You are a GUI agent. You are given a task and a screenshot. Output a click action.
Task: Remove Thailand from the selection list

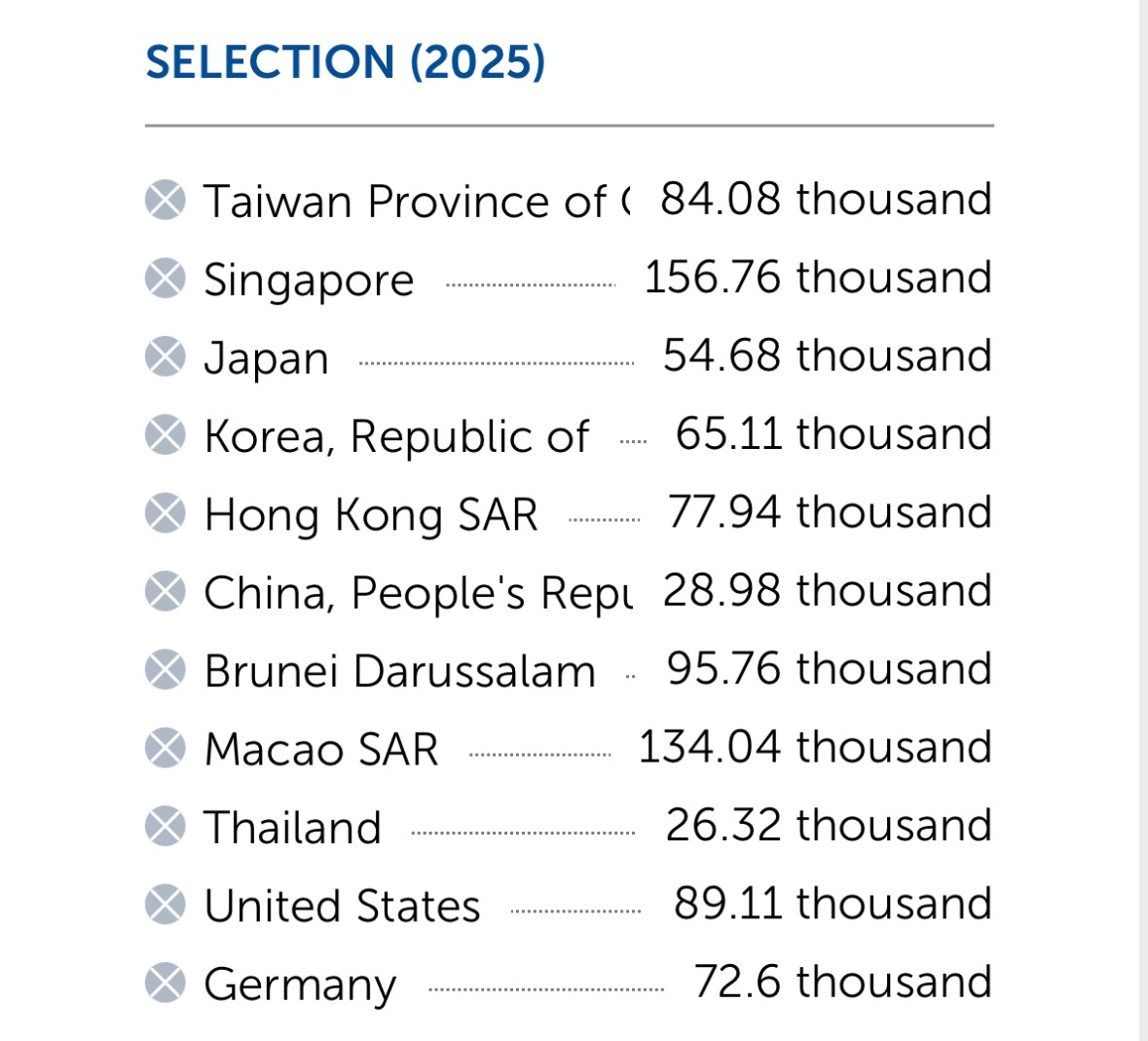165,827
